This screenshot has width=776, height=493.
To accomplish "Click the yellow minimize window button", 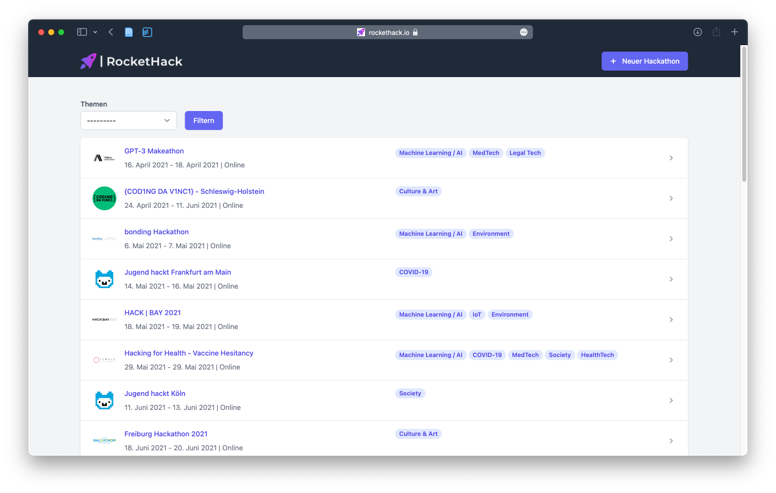I will (x=51, y=32).
